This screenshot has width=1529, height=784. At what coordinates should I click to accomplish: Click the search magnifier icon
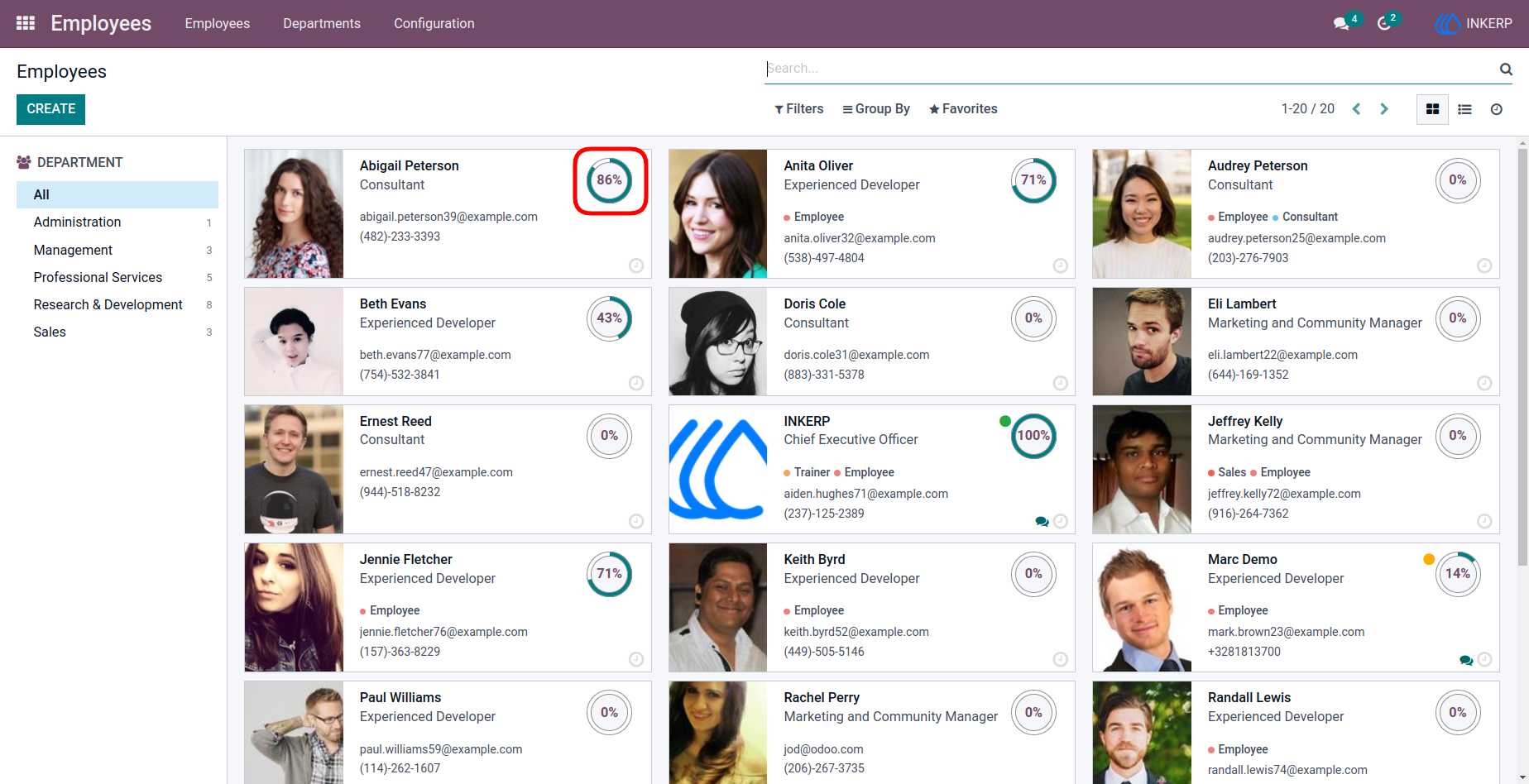1506,69
